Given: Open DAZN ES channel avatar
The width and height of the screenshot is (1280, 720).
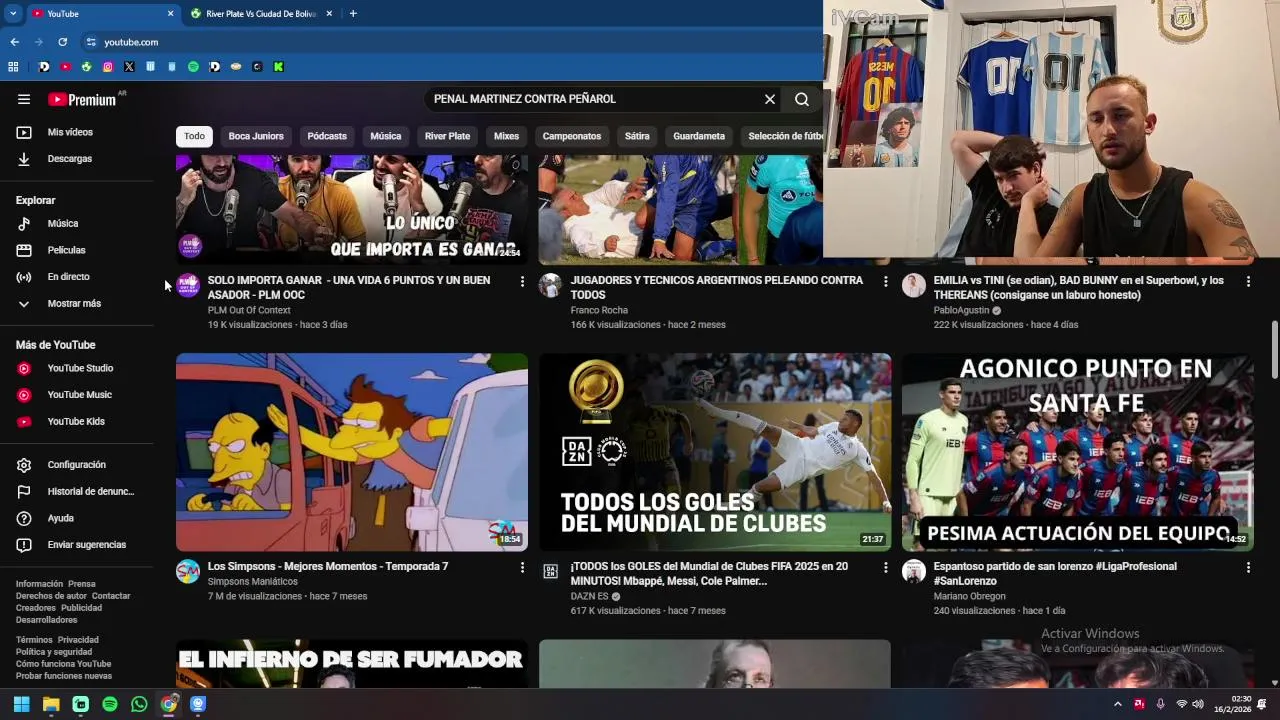Looking at the screenshot, I should coord(550,571).
